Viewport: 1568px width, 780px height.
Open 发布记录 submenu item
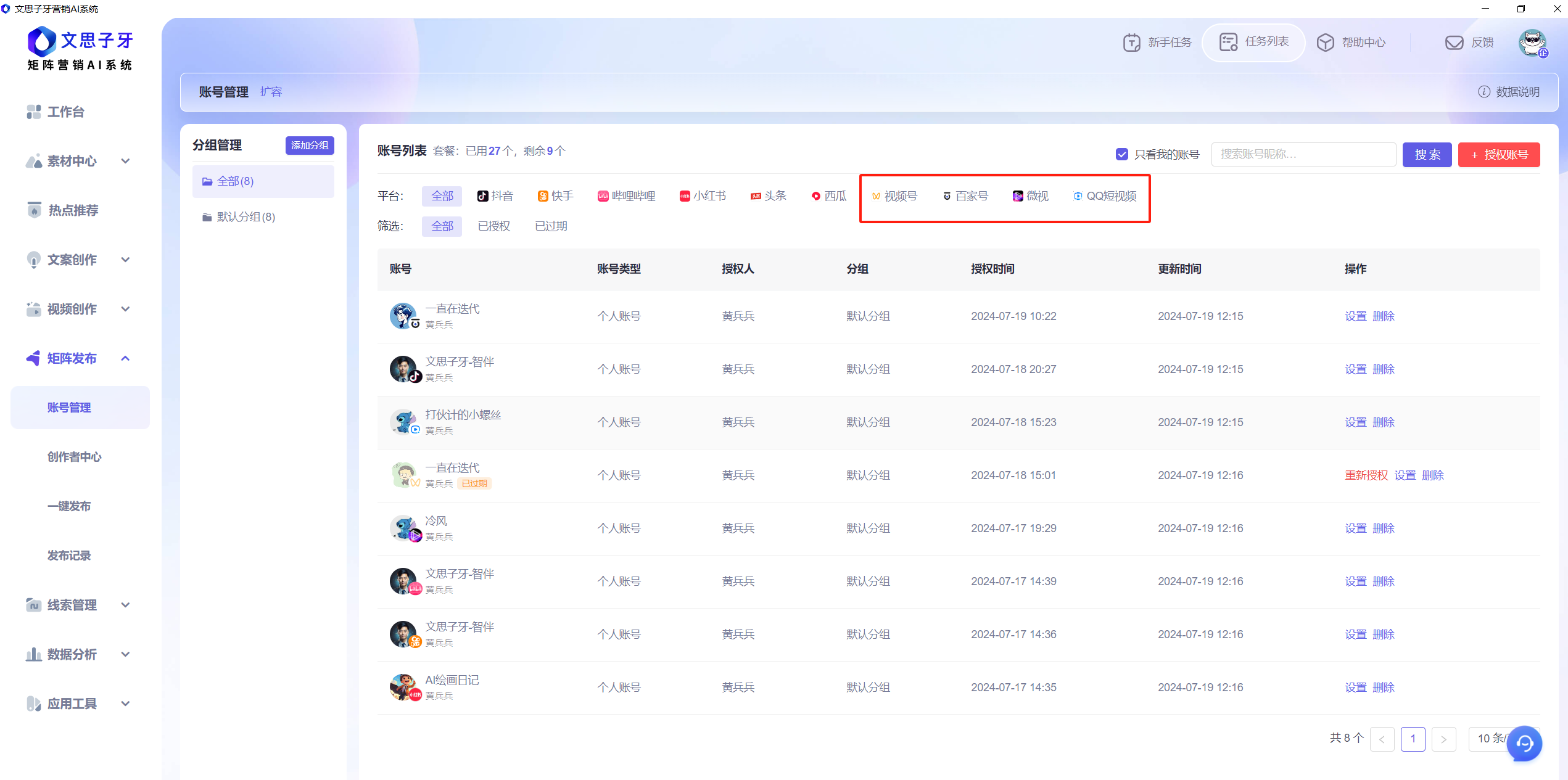click(69, 556)
